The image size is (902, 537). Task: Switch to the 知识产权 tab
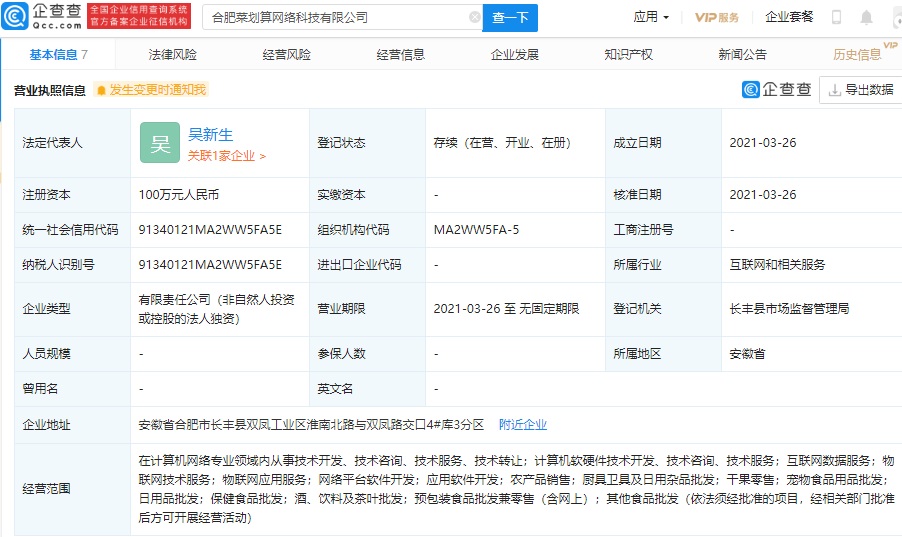click(x=629, y=55)
